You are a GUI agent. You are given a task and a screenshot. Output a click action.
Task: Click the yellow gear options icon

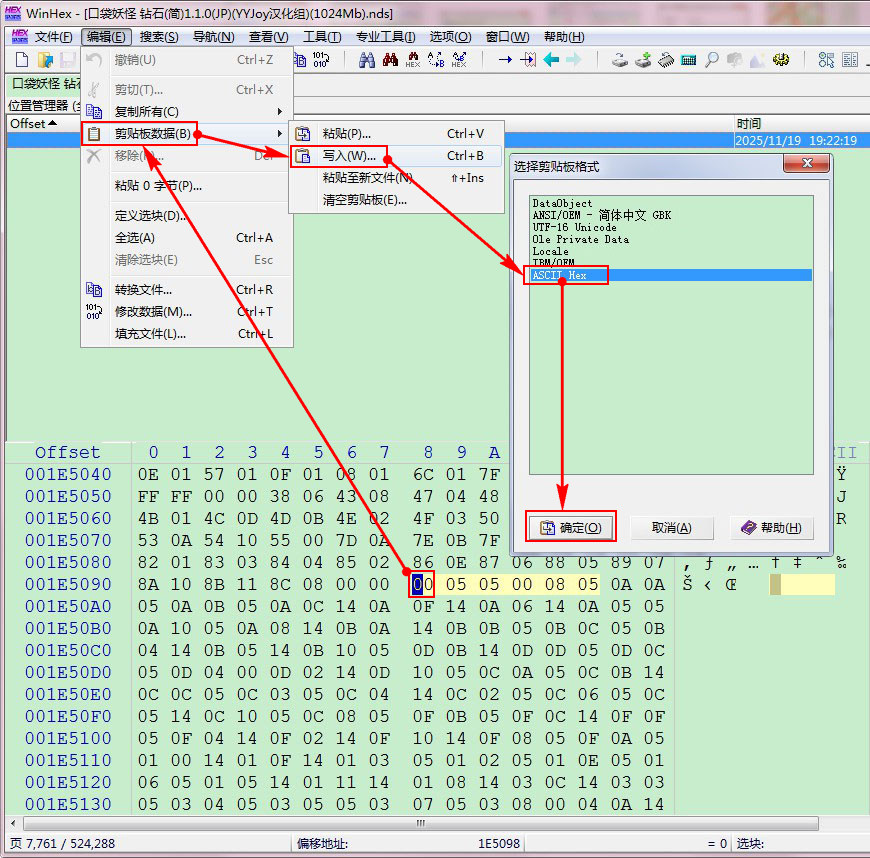pos(781,60)
